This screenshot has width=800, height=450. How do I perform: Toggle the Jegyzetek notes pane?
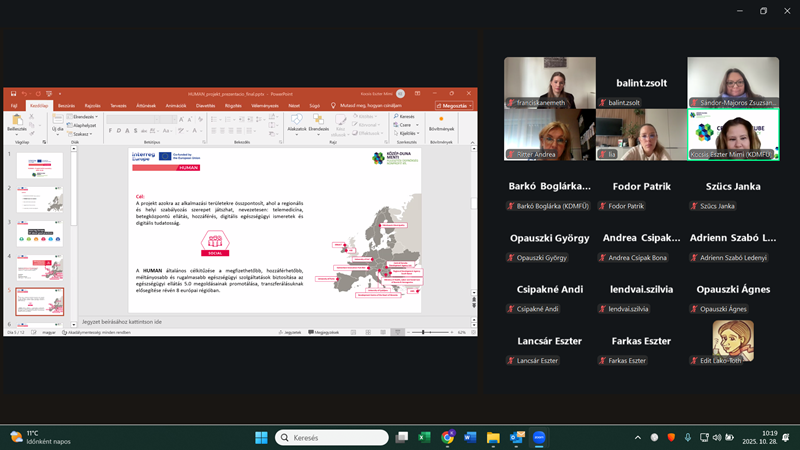pos(292,331)
